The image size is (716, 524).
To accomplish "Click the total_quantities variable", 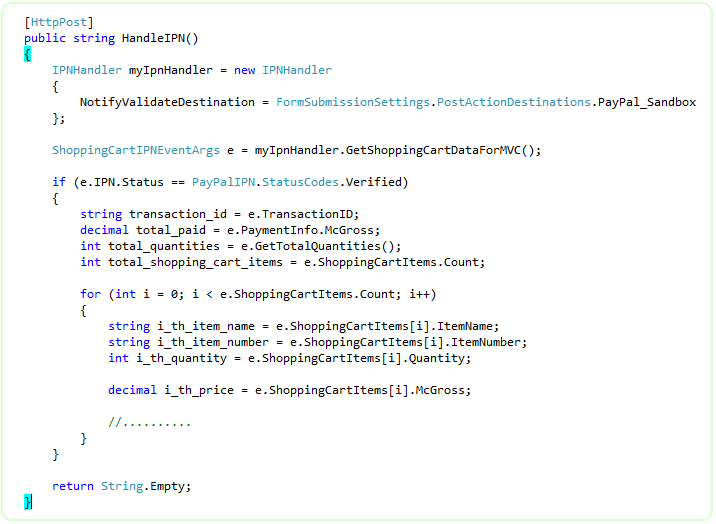I will [x=163, y=246].
